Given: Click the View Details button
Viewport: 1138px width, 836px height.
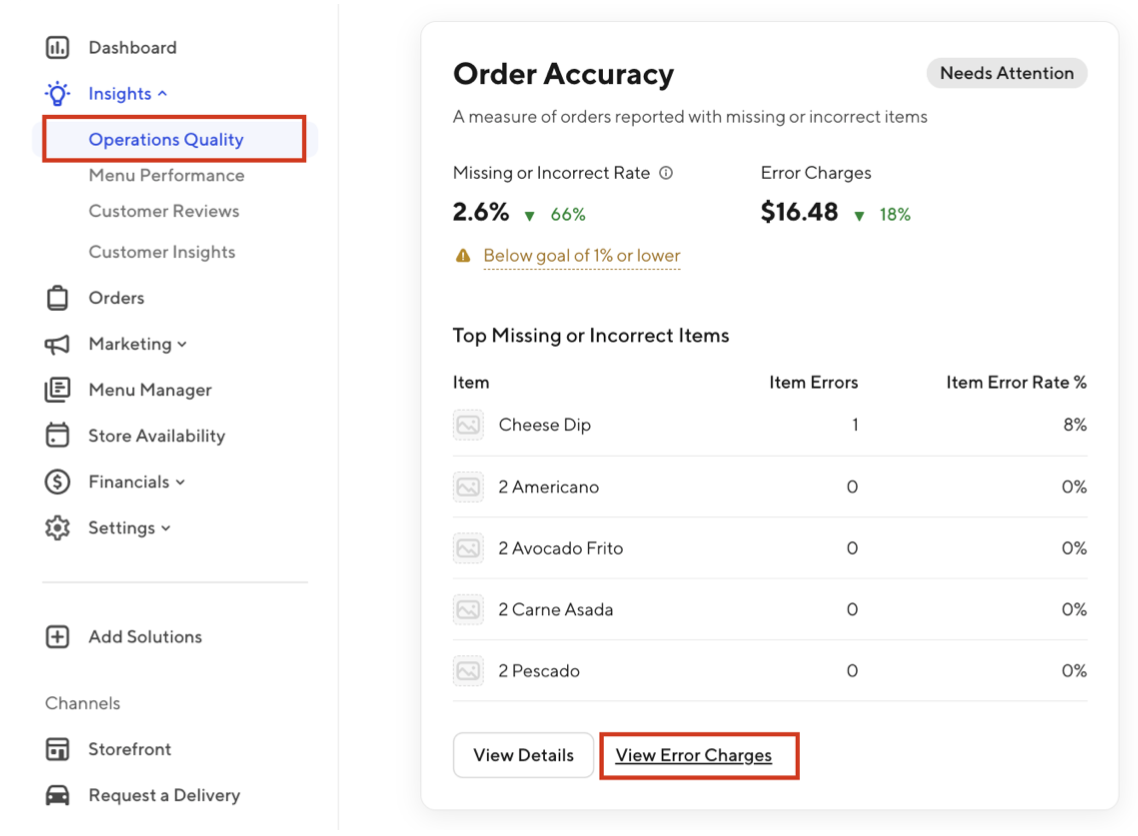Looking at the screenshot, I should (x=523, y=755).
